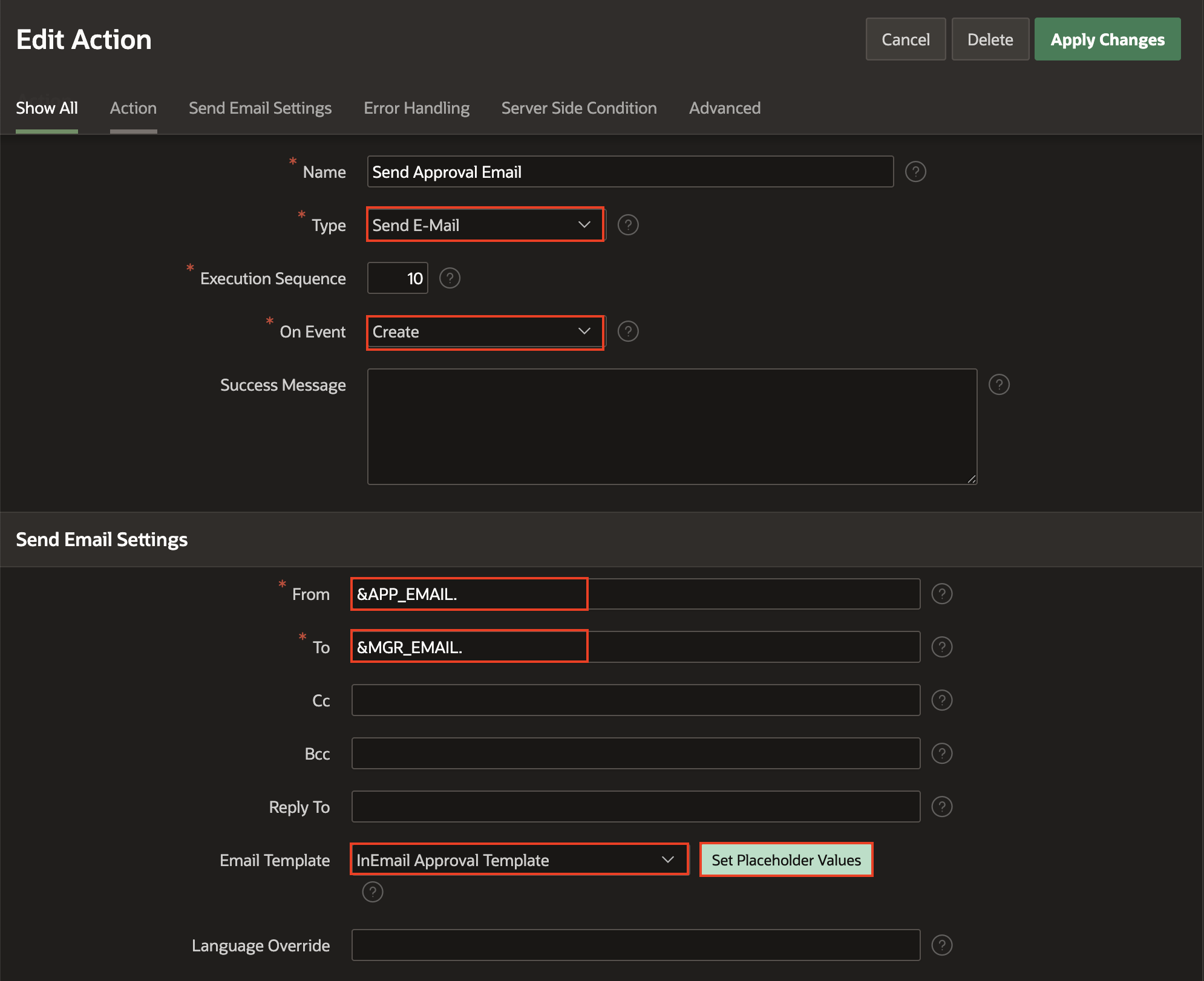The height and width of the screenshot is (981, 1204).
Task: Click help icon next to On Event
Action: click(628, 331)
